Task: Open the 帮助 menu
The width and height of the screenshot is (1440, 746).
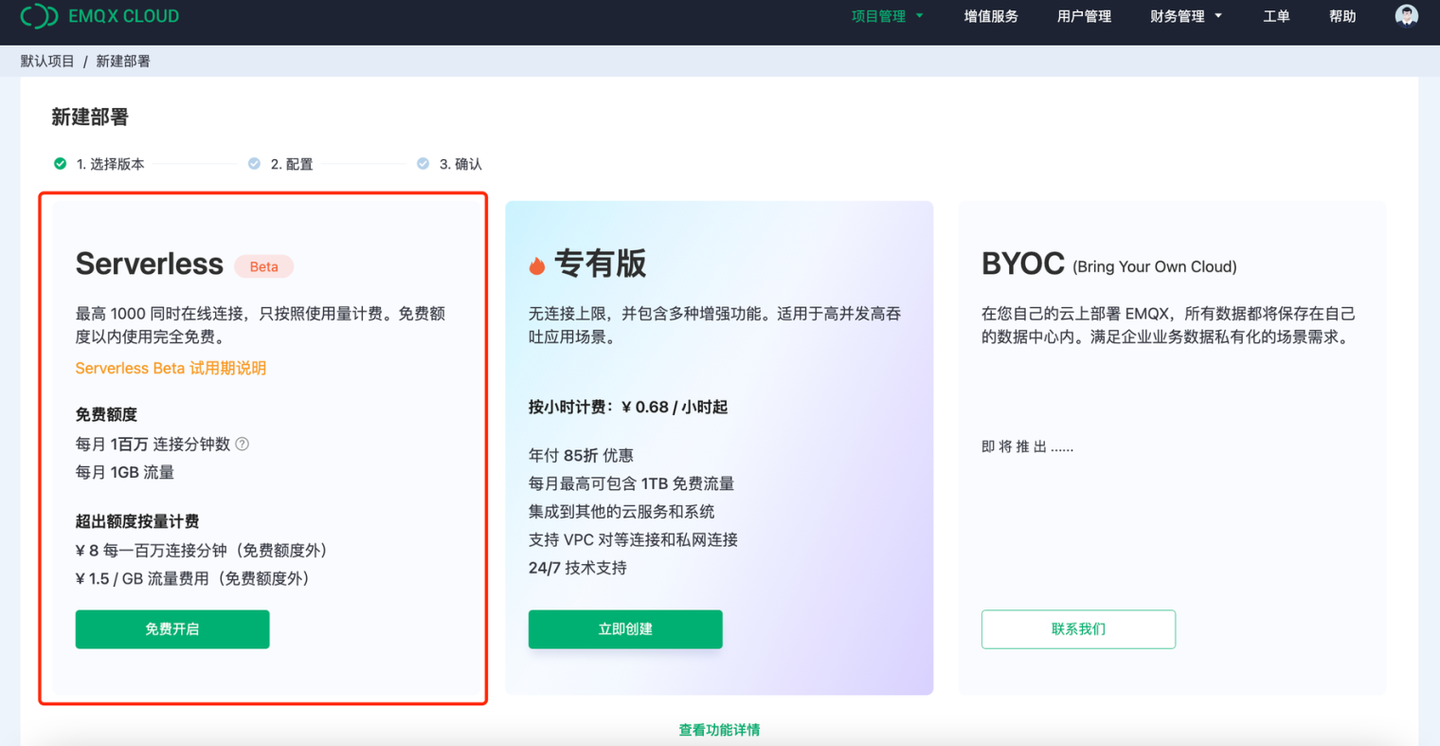Action: point(1342,16)
